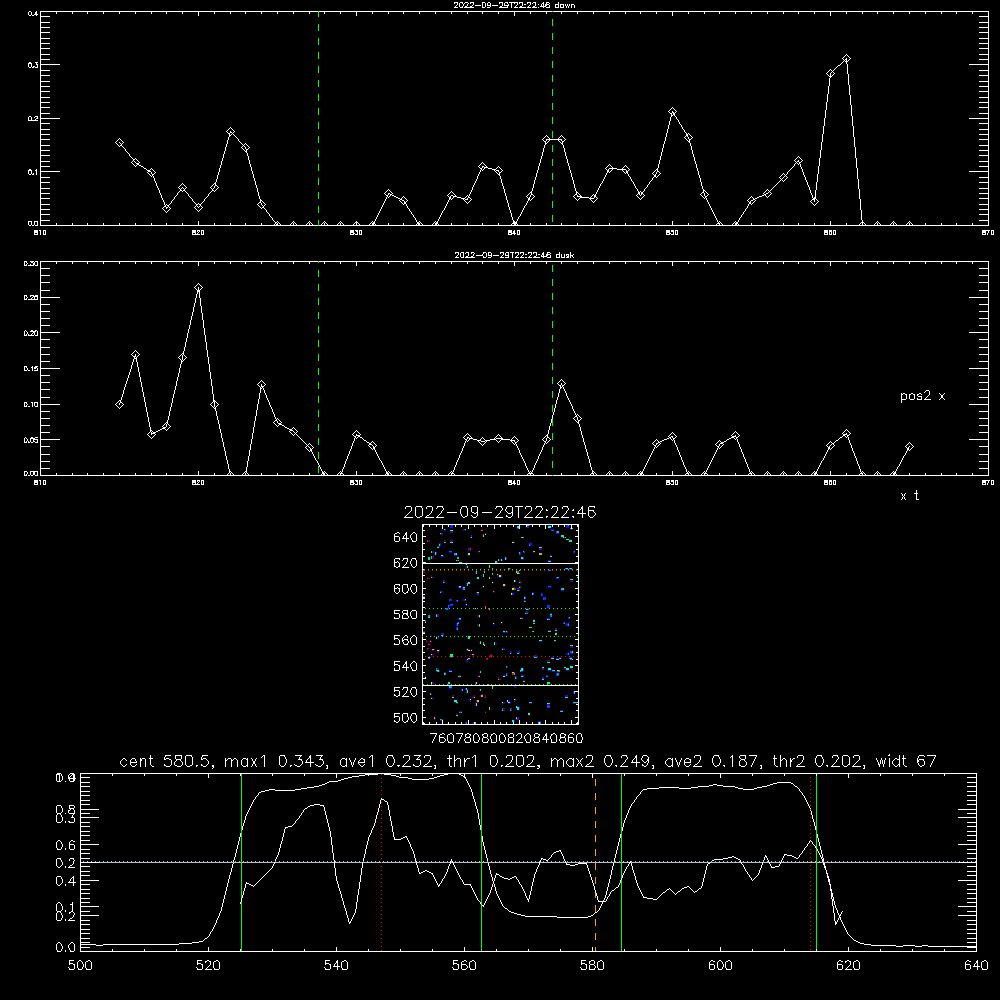
Task: Select the green dashed line near 842 in the dawn plot
Action: tap(552, 118)
